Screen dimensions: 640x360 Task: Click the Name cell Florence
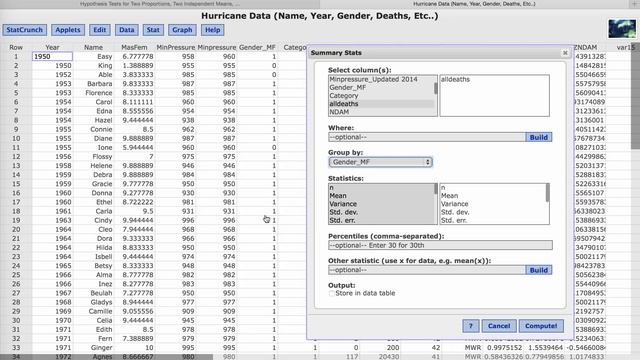coord(98,93)
